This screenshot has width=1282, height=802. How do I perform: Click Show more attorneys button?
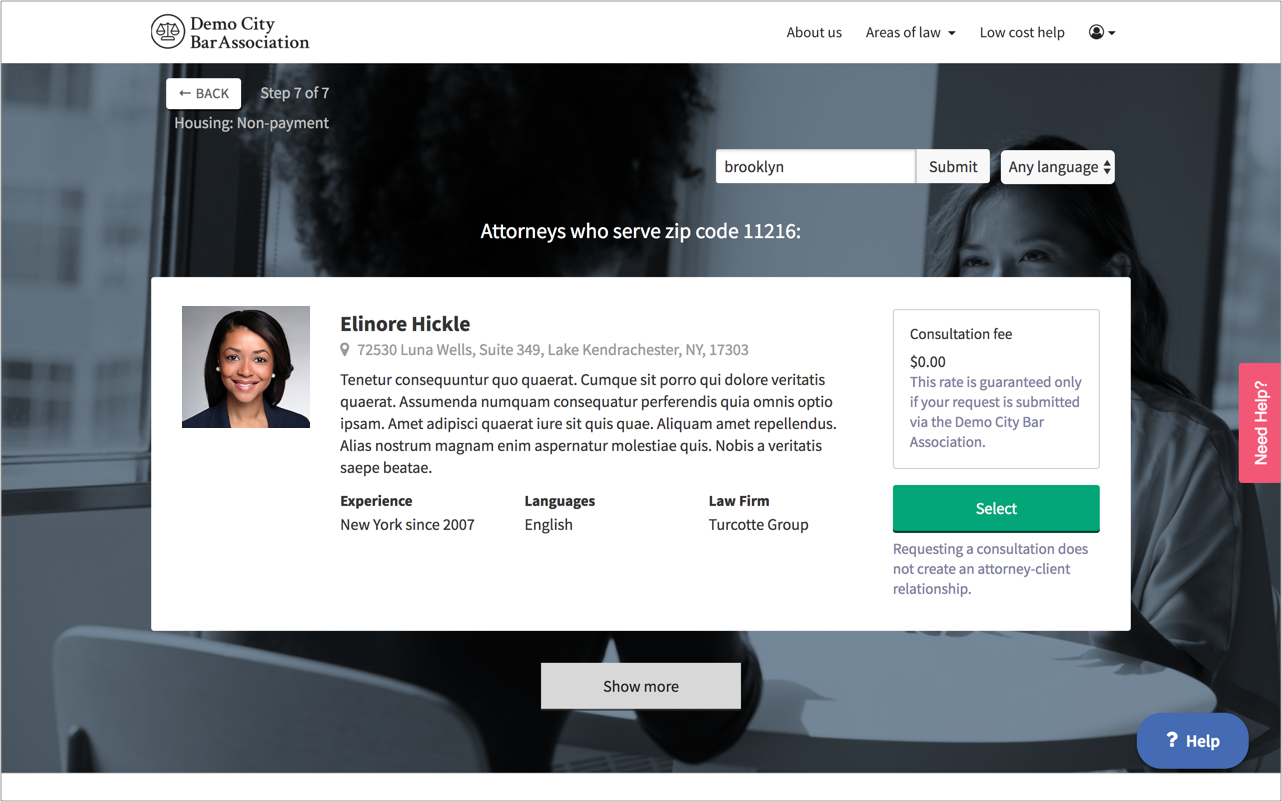pos(641,686)
